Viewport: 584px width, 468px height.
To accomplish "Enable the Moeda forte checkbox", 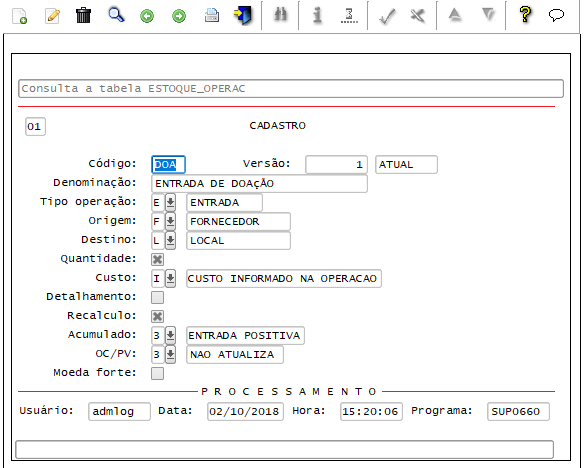I will (x=158, y=373).
